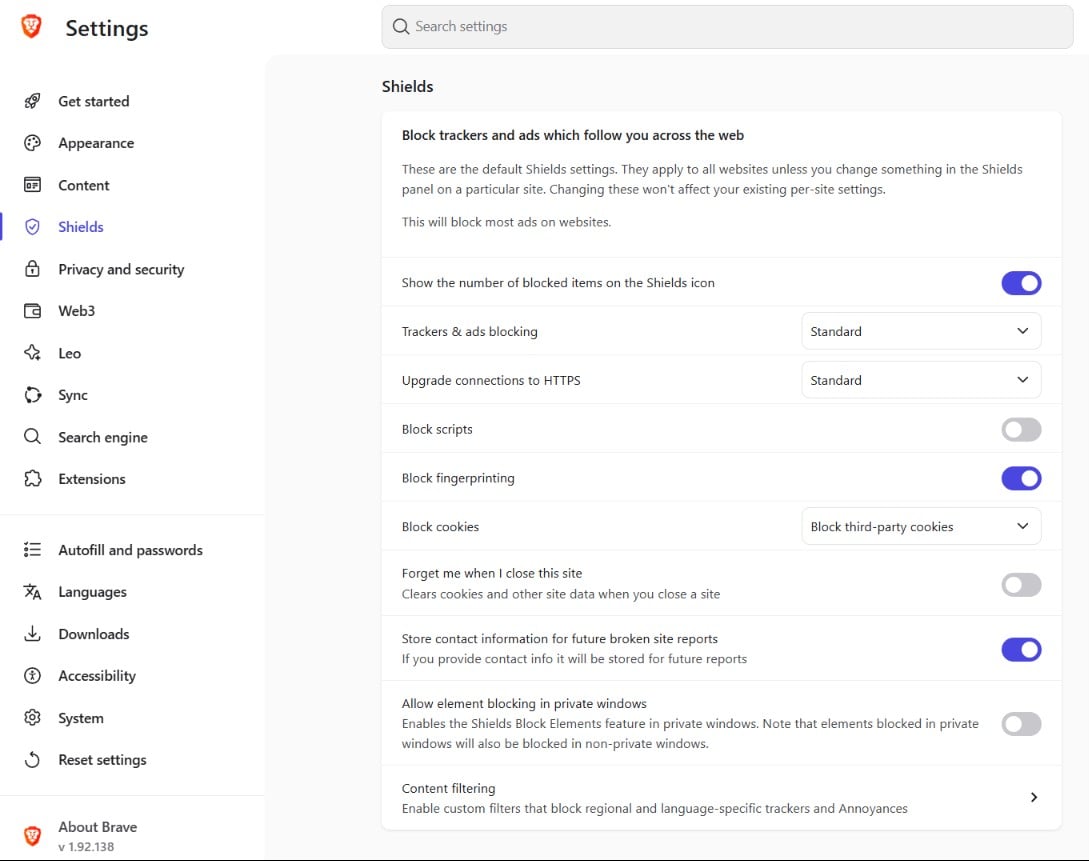This screenshot has width=1089, height=861.
Task: Click the Sync circular arrows icon
Action: [32, 395]
